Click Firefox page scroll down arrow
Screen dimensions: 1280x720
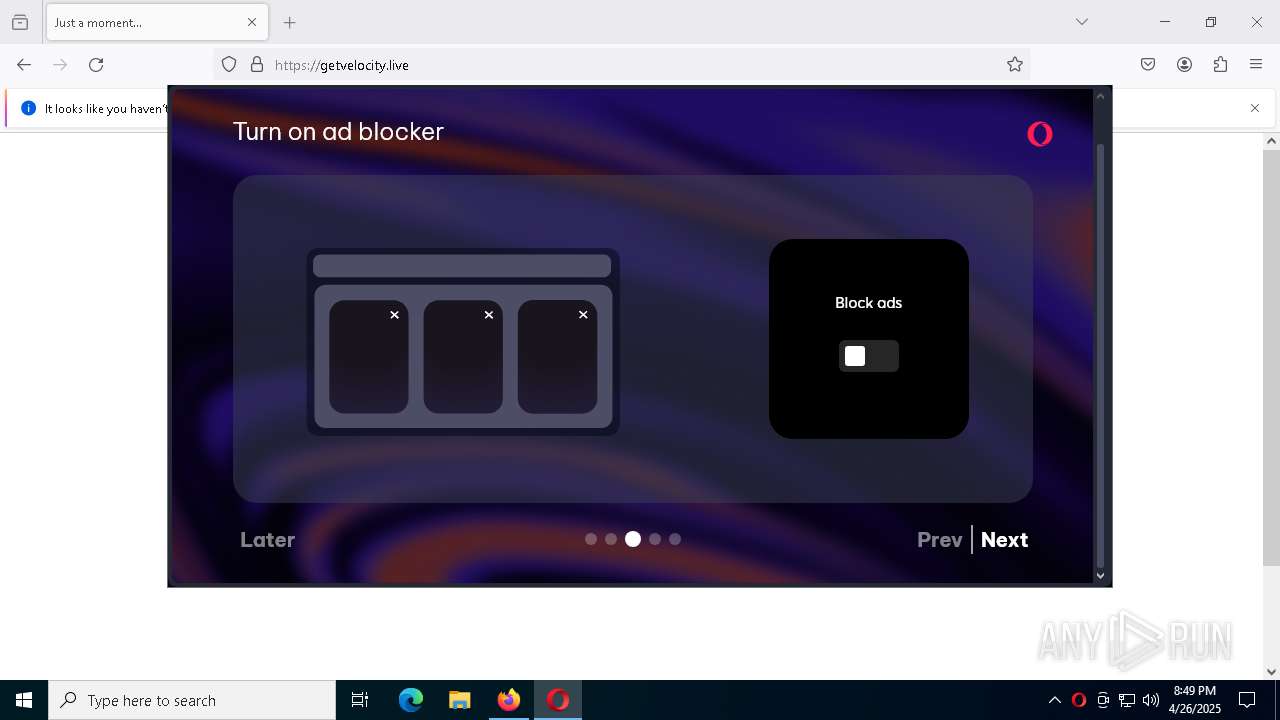pyautogui.click(x=1271, y=672)
